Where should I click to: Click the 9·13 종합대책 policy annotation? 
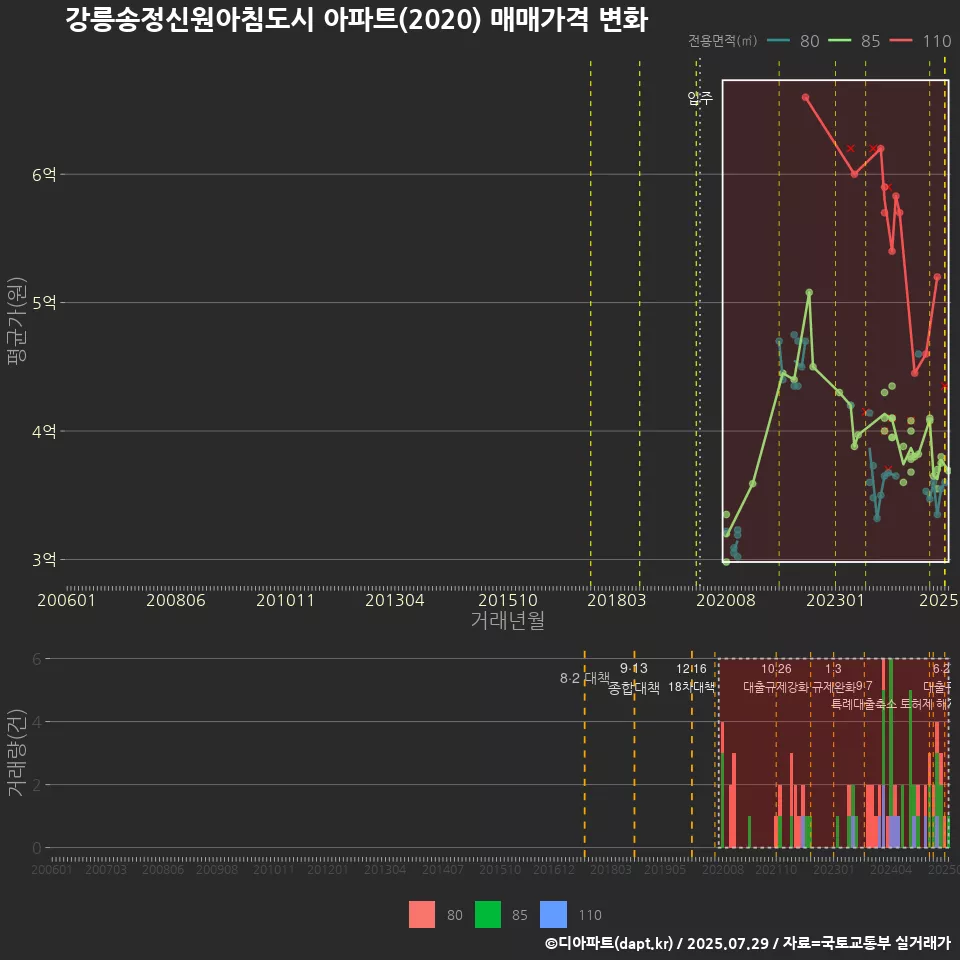(634, 678)
